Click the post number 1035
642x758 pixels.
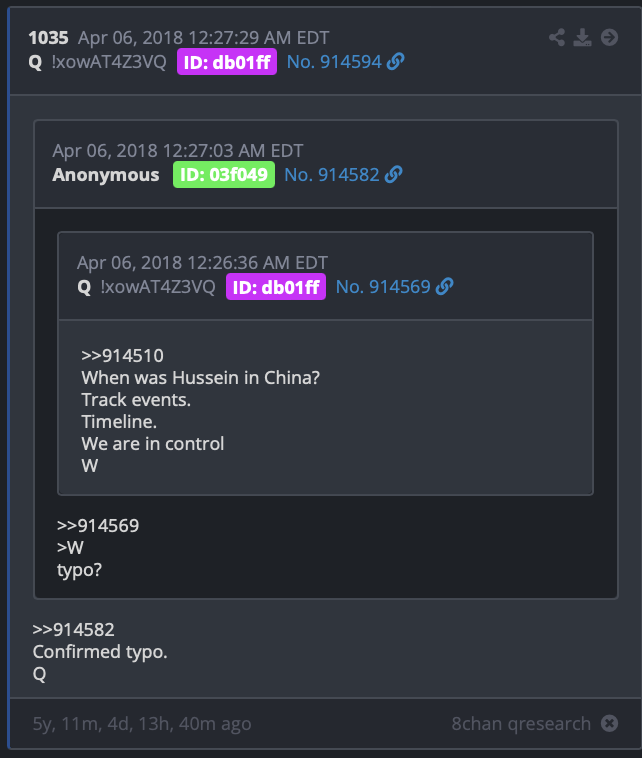[48, 38]
